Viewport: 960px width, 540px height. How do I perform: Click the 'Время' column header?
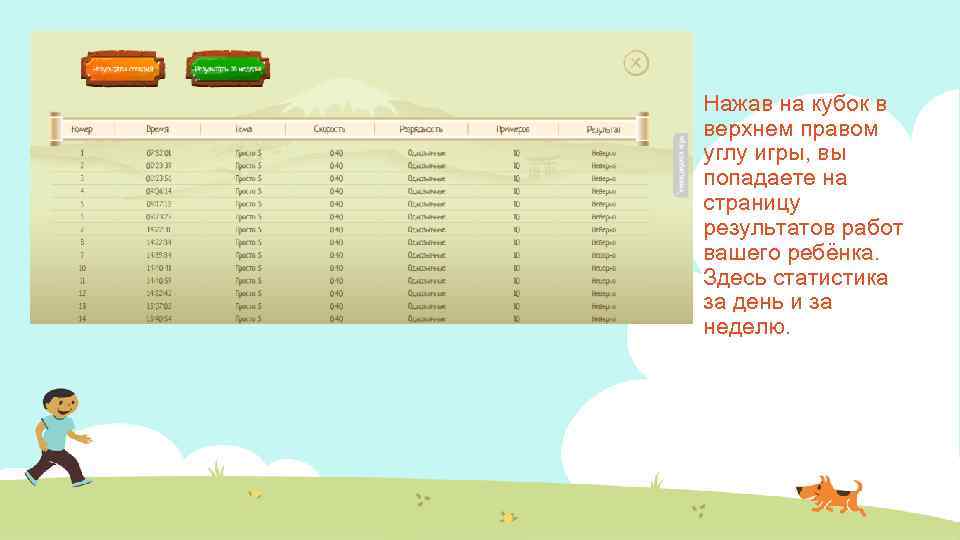pos(157,129)
